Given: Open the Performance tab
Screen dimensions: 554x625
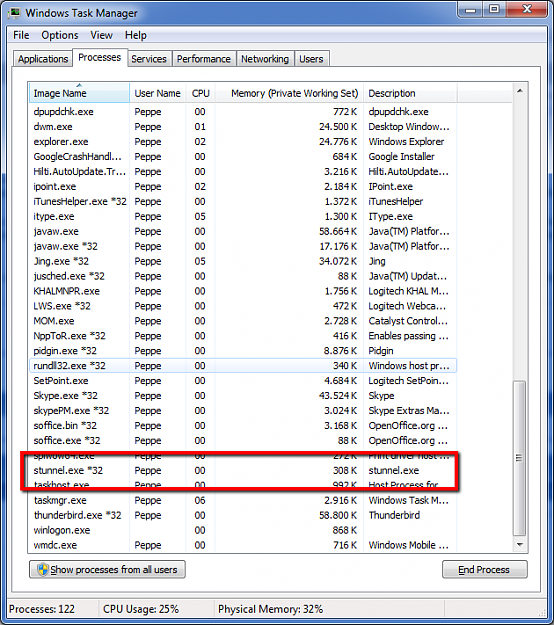Looking at the screenshot, I should click(204, 59).
